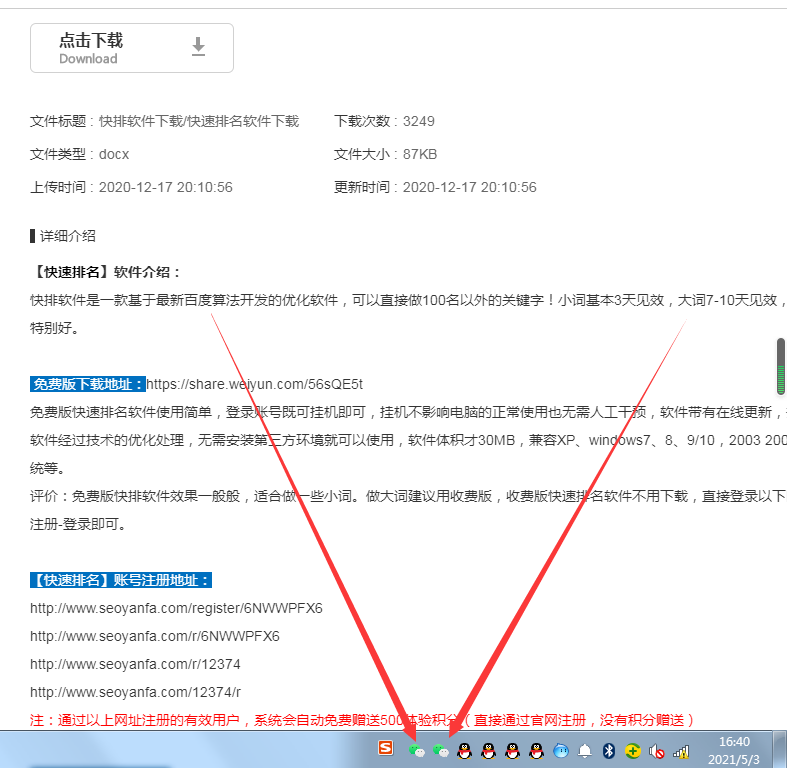Click the 上传时间 2020-12-17 20:10:56 text
Image resolution: width=787 pixels, height=768 pixels.
pyautogui.click(x=132, y=187)
